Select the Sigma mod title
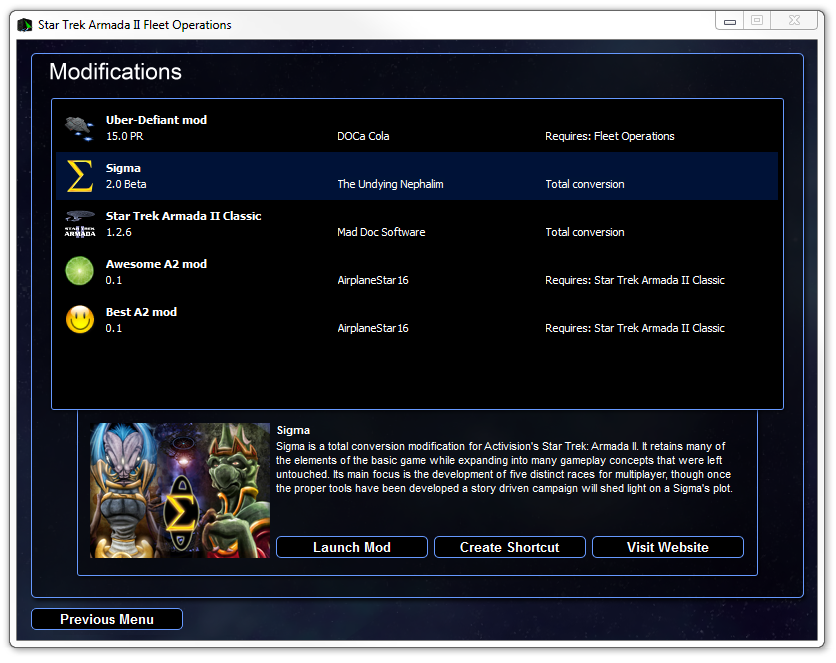This screenshot has width=836, height=663. point(123,168)
